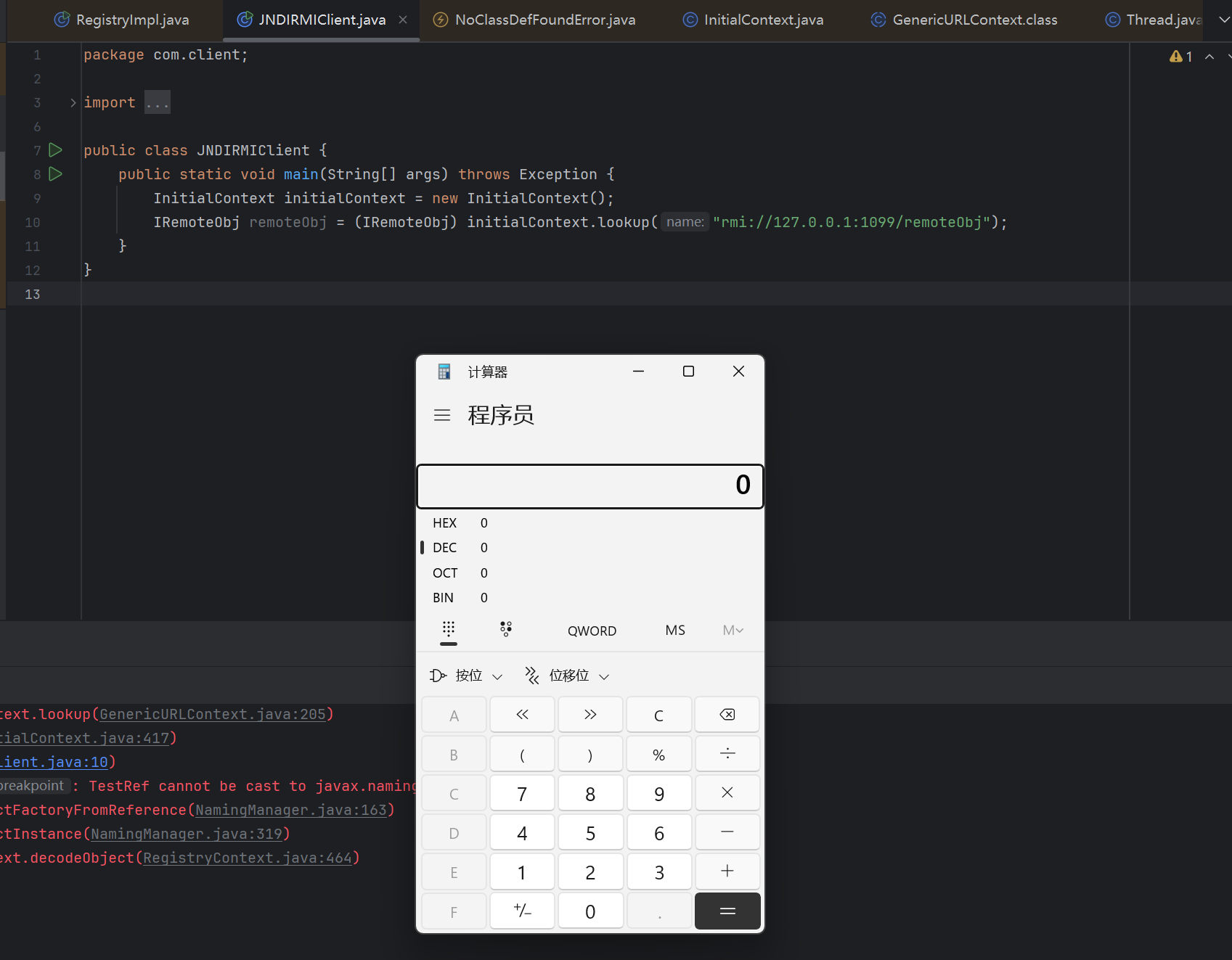Screen dimensions: 1232x960
Task: Open NamingManager.java:319 stack trace link
Action: (187, 834)
